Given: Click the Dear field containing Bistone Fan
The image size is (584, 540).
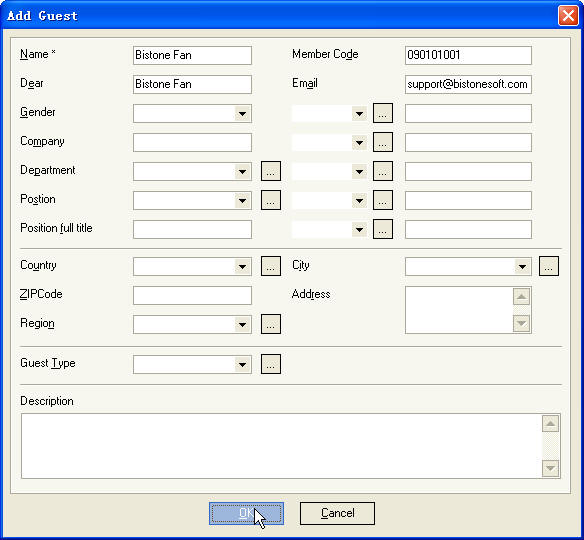Looking at the screenshot, I should (x=192, y=85).
